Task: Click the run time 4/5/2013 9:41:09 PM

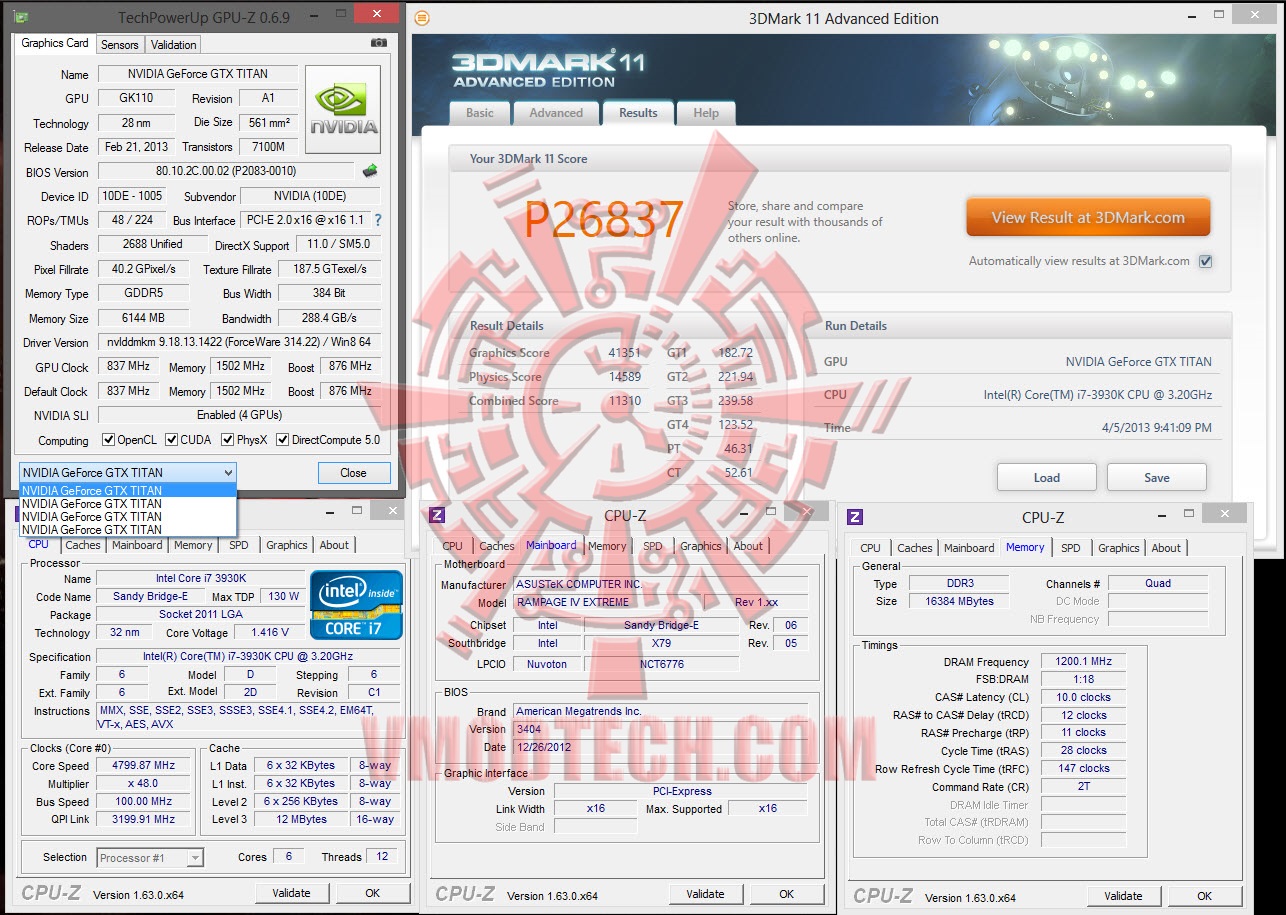Action: 1156,427
